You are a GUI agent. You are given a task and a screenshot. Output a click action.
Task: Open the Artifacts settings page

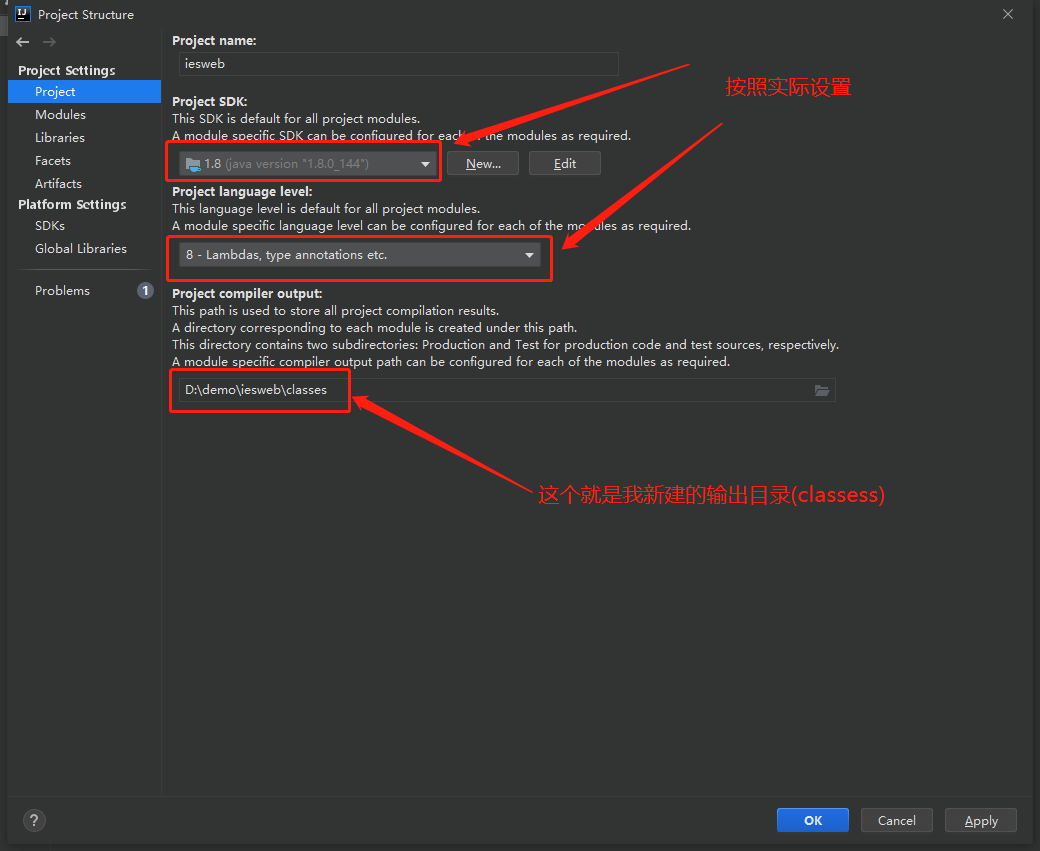pyautogui.click(x=58, y=183)
